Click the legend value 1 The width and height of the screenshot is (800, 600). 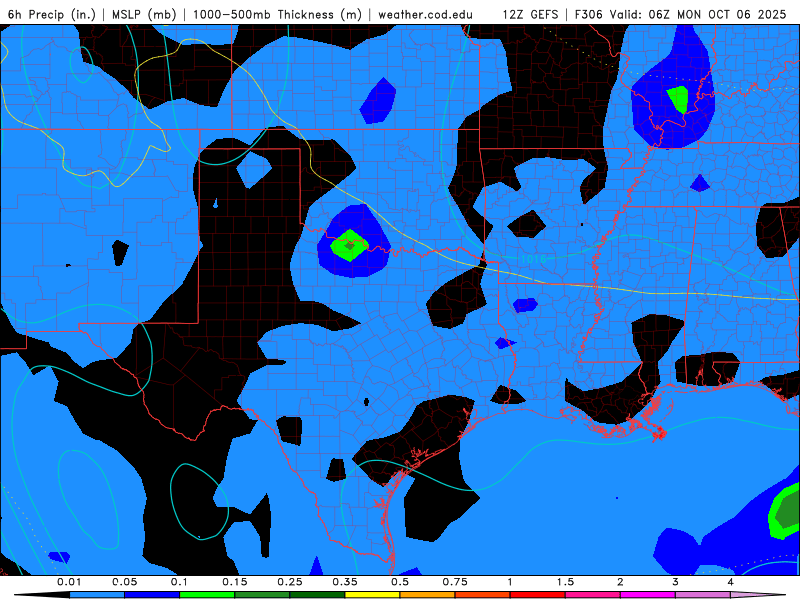point(510,582)
